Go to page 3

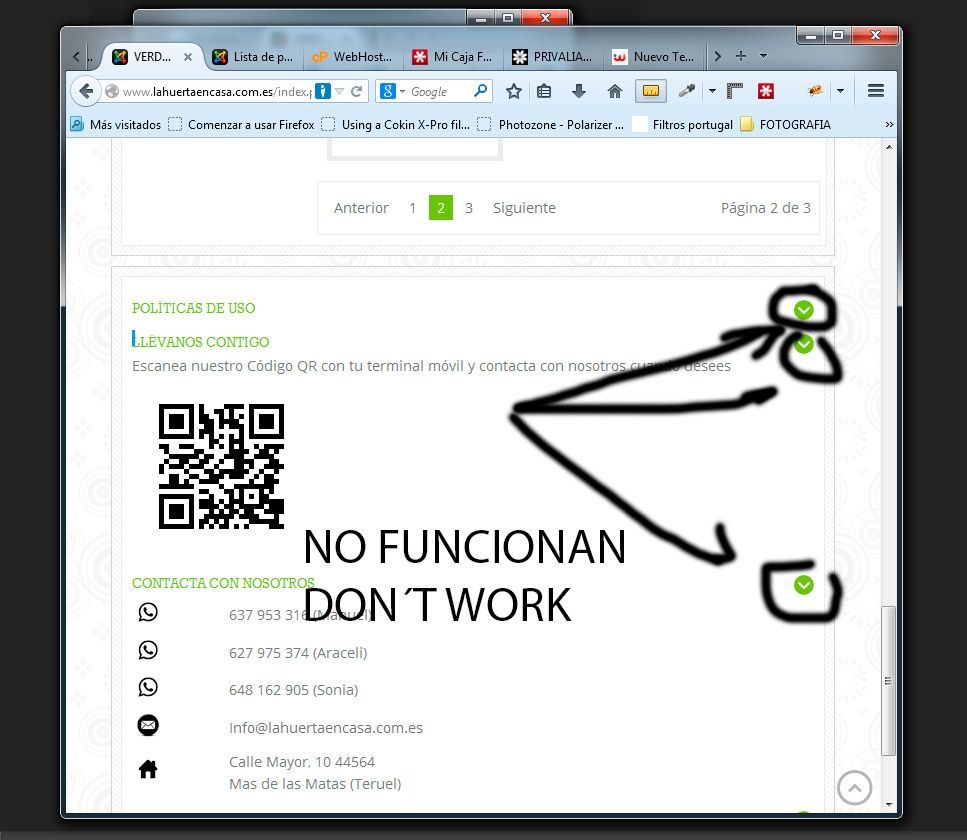469,208
